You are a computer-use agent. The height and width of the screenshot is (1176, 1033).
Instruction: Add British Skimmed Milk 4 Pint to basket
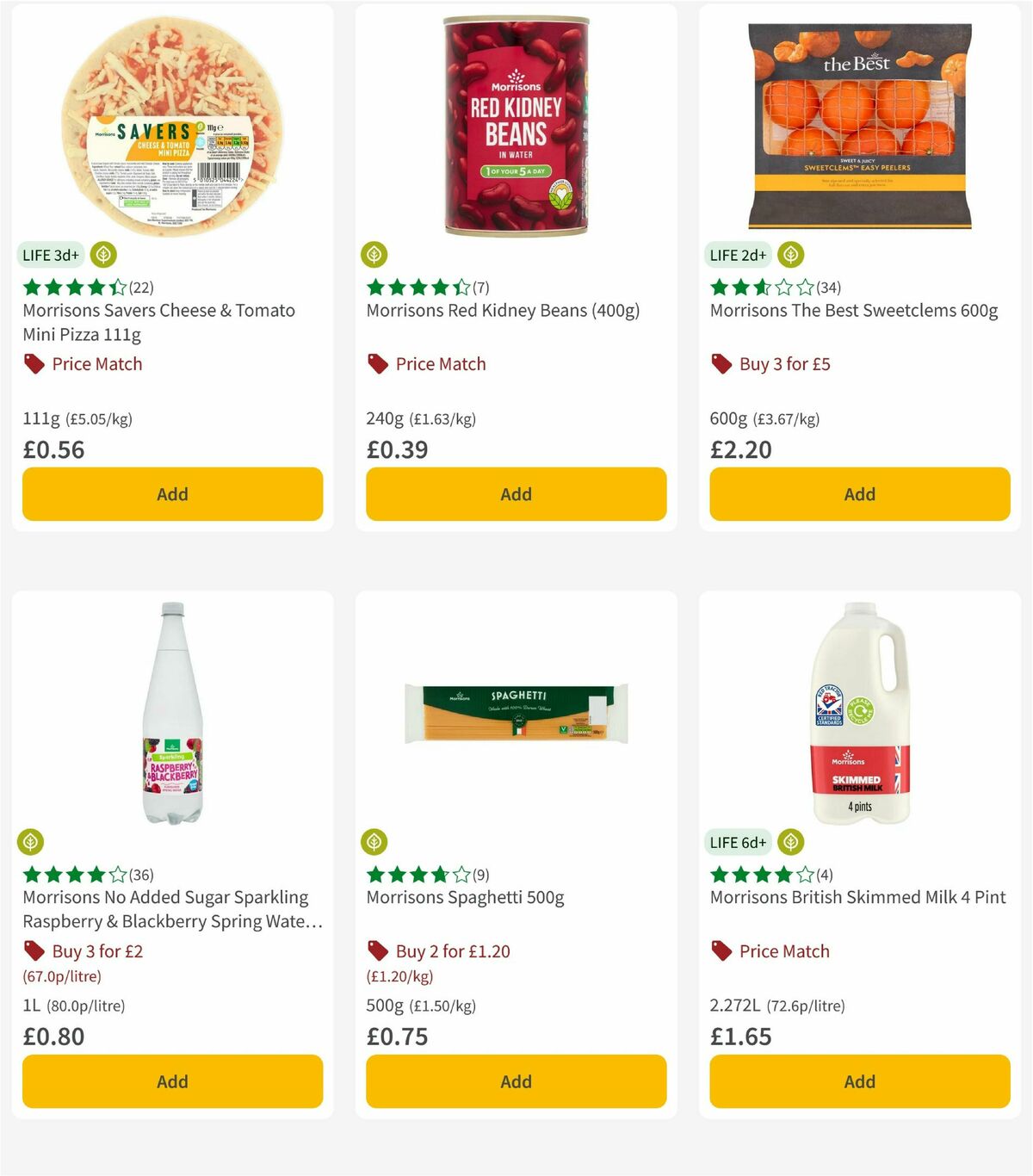[x=859, y=1081]
